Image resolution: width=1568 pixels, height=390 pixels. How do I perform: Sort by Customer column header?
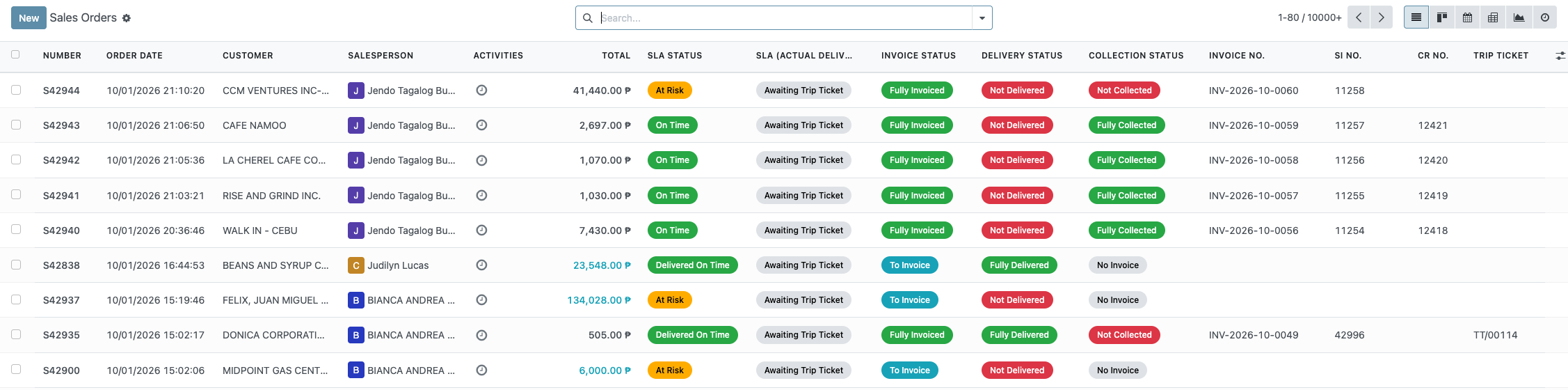(x=248, y=56)
